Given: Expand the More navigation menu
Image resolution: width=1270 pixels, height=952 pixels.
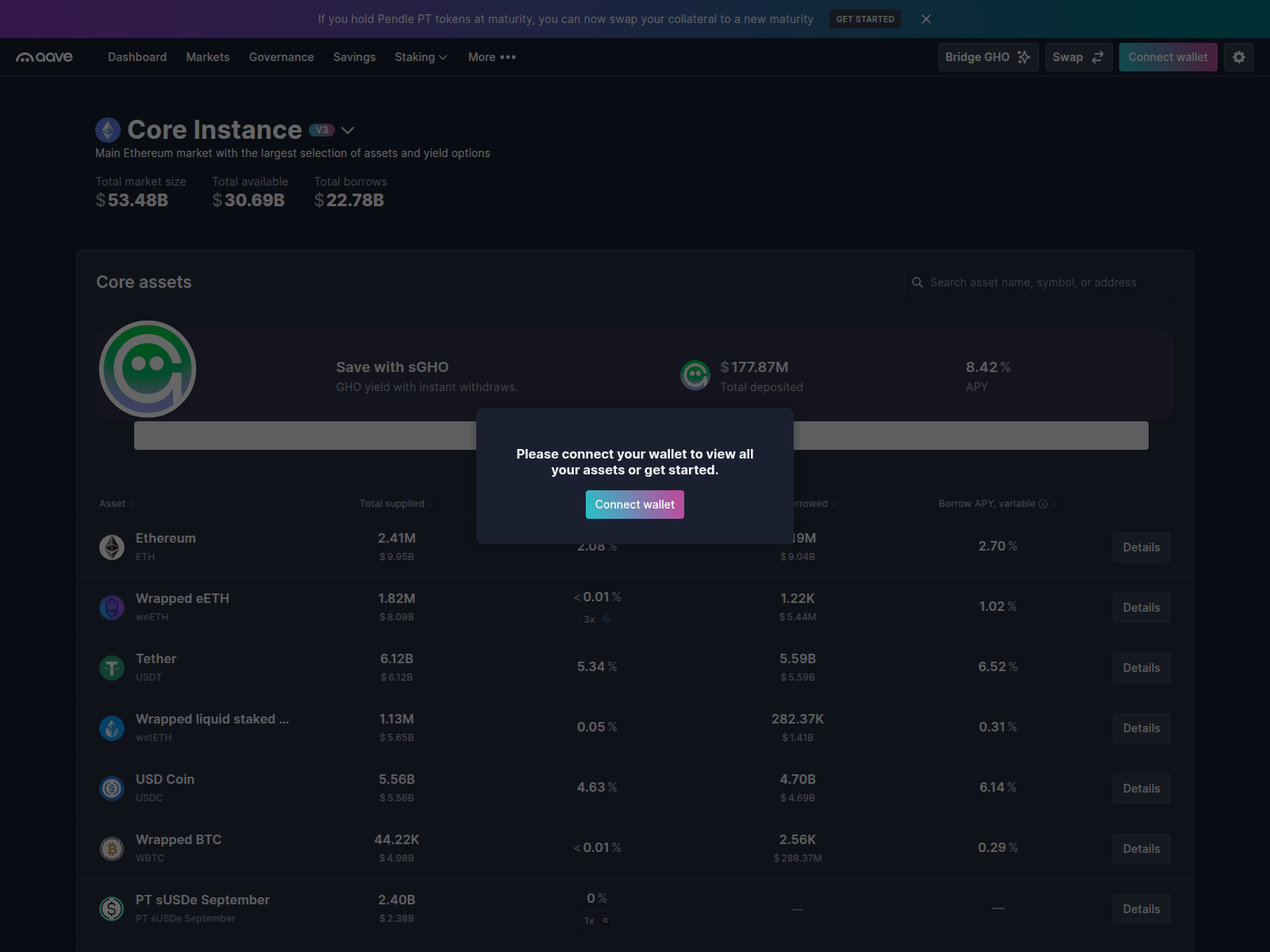Looking at the screenshot, I should coord(491,57).
